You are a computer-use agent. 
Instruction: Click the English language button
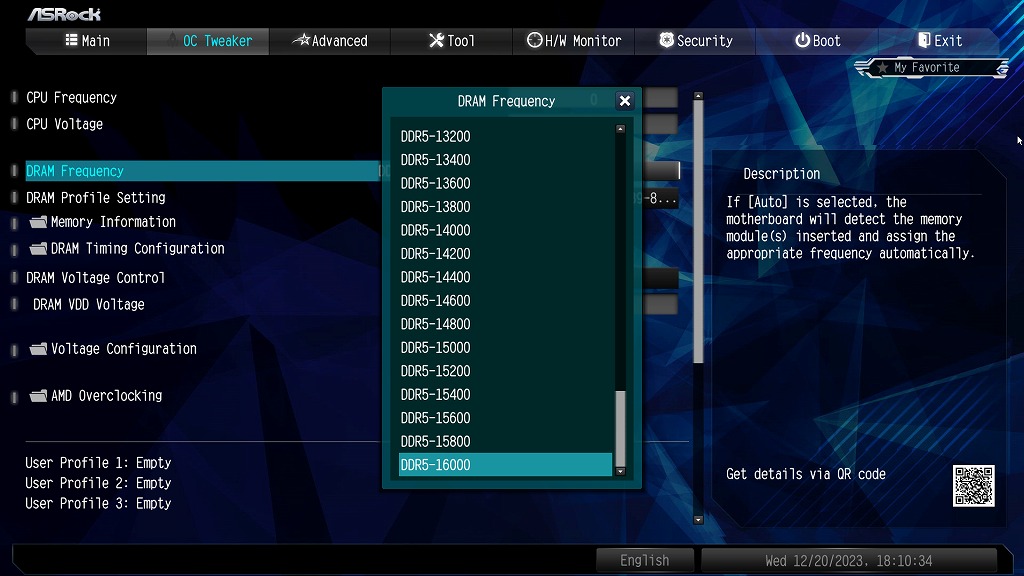[x=645, y=560]
